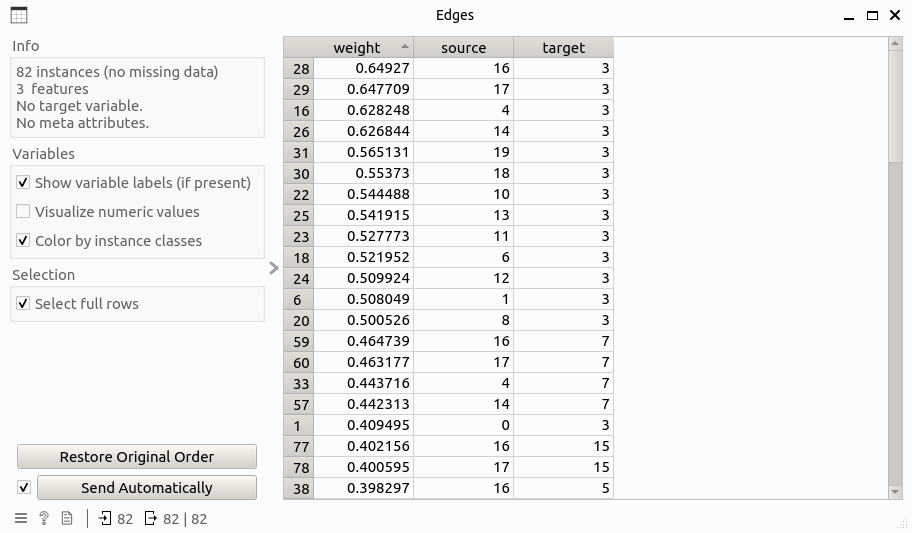Click weight cell 0.509924
This screenshot has height=533, width=912.
(x=364, y=278)
